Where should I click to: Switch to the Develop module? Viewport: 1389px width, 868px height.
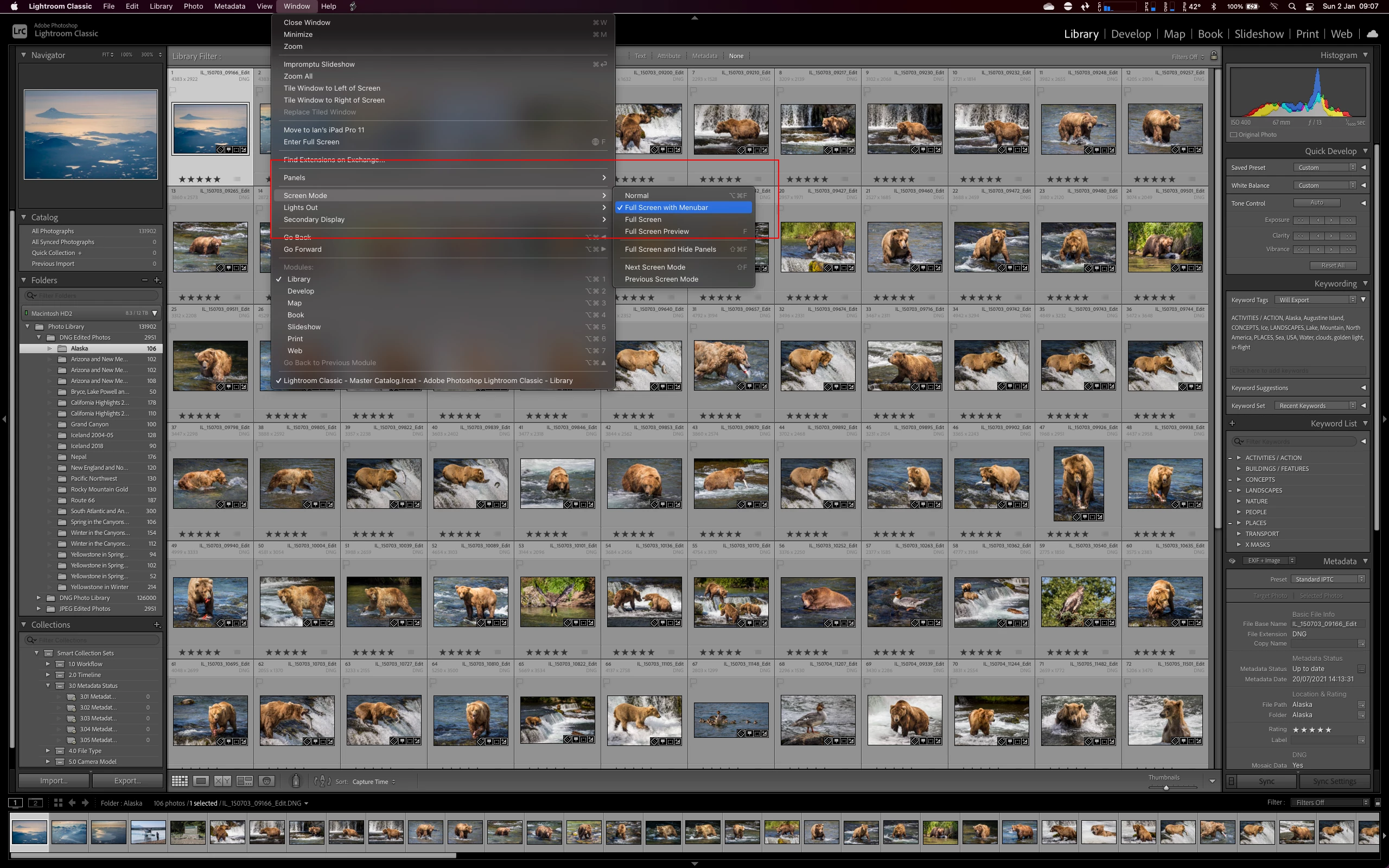[1130, 34]
